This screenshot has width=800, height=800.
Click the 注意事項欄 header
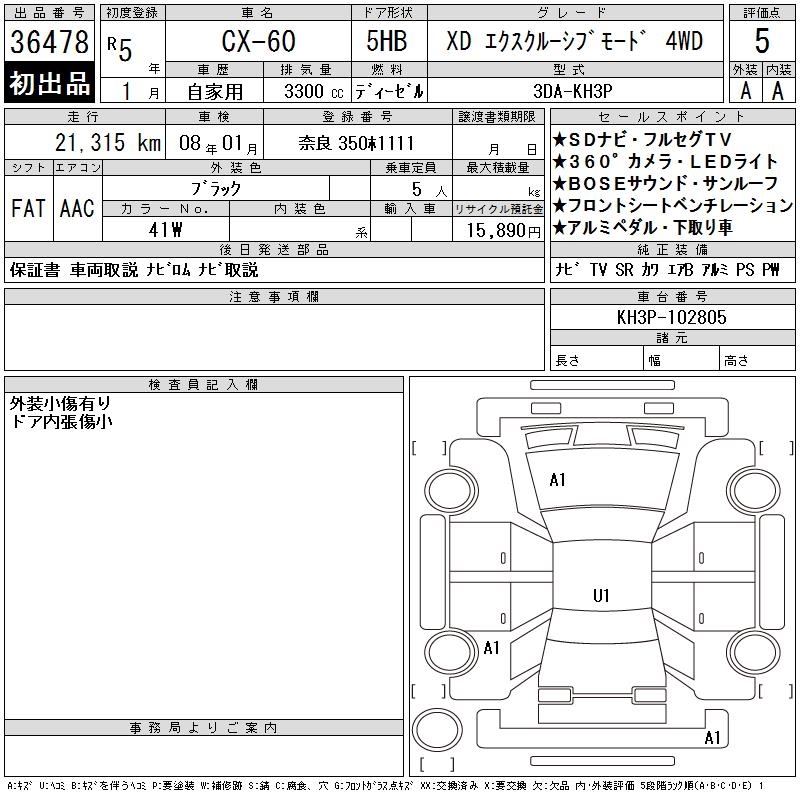point(274,296)
